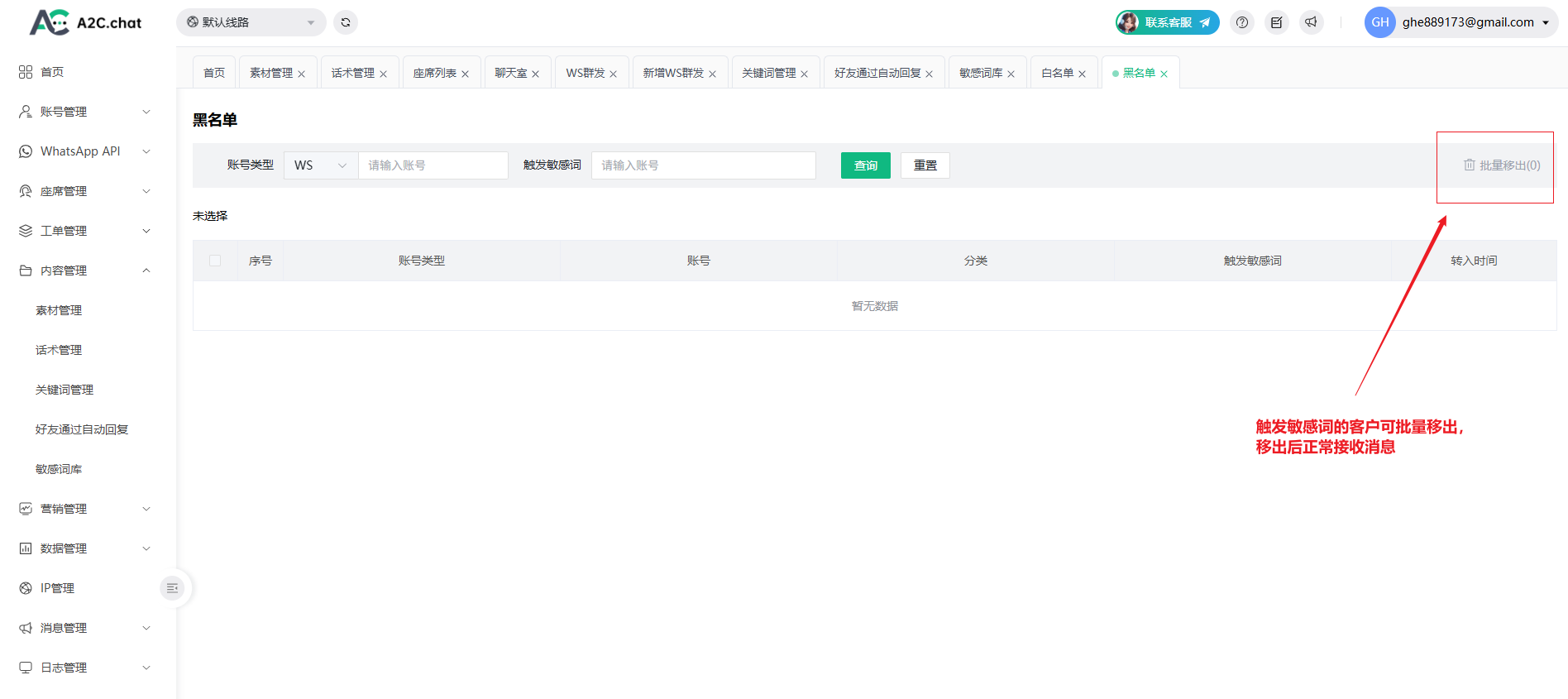Viewport: 1568px width, 699px height.
Task: Focus the 触发敏感词 input field
Action: 703,165
